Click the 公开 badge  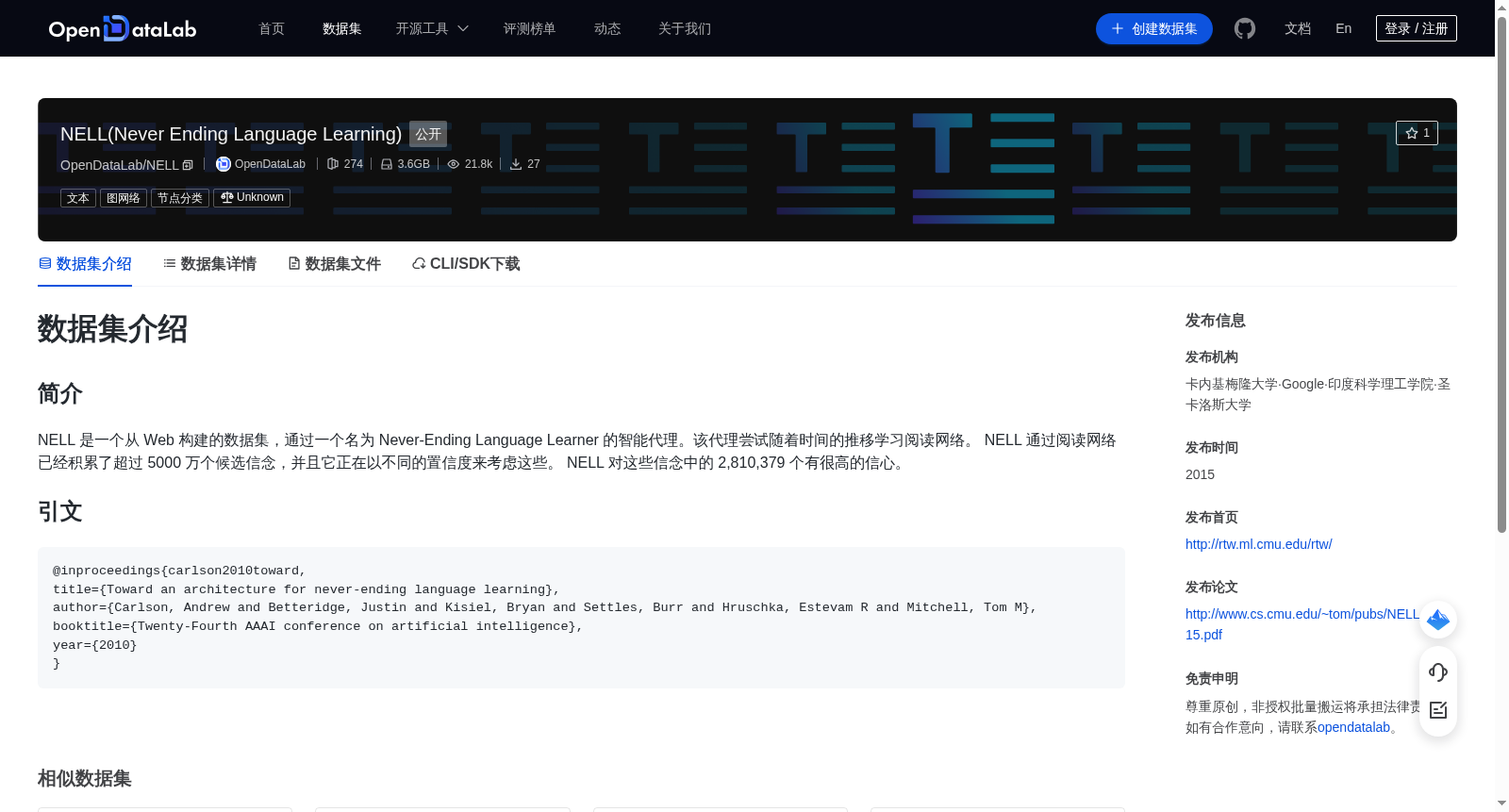click(x=428, y=134)
